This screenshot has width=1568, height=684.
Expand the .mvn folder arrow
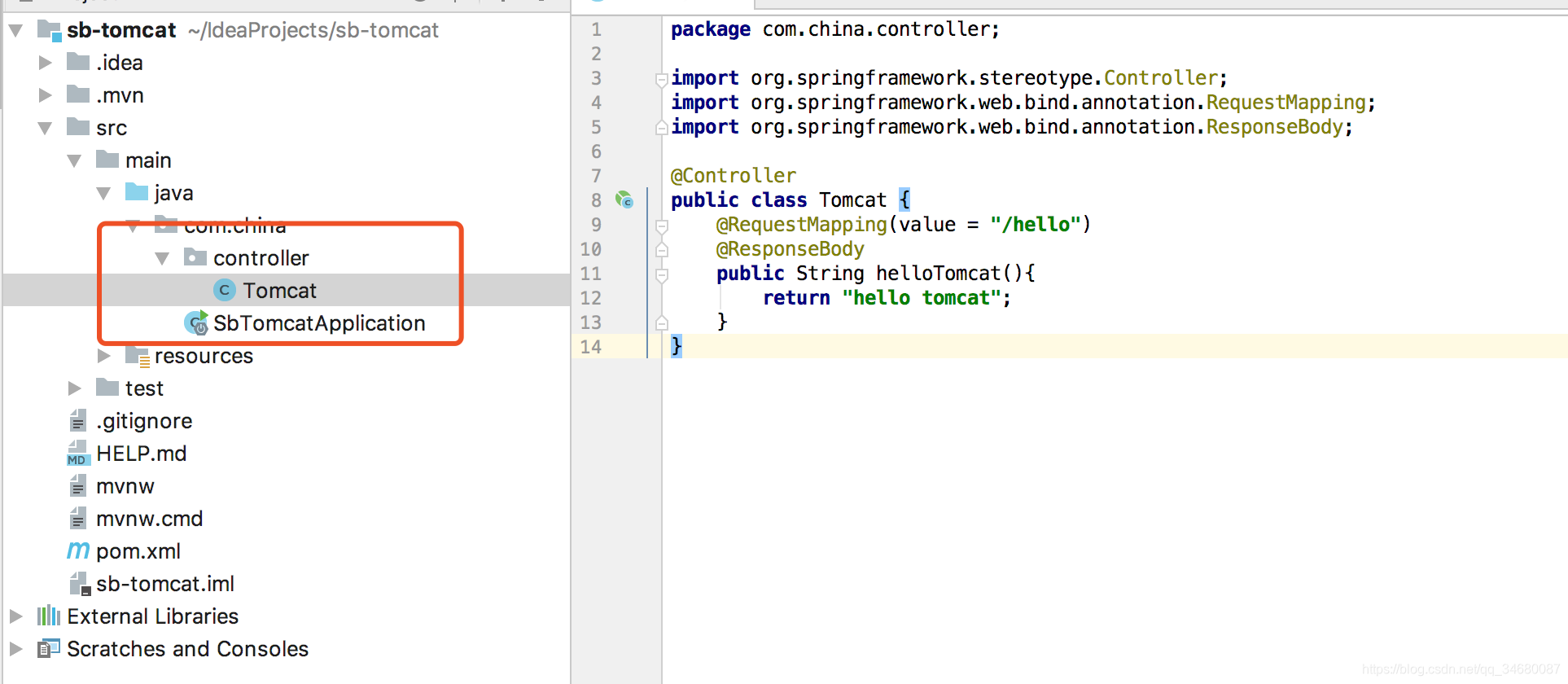pos(46,95)
